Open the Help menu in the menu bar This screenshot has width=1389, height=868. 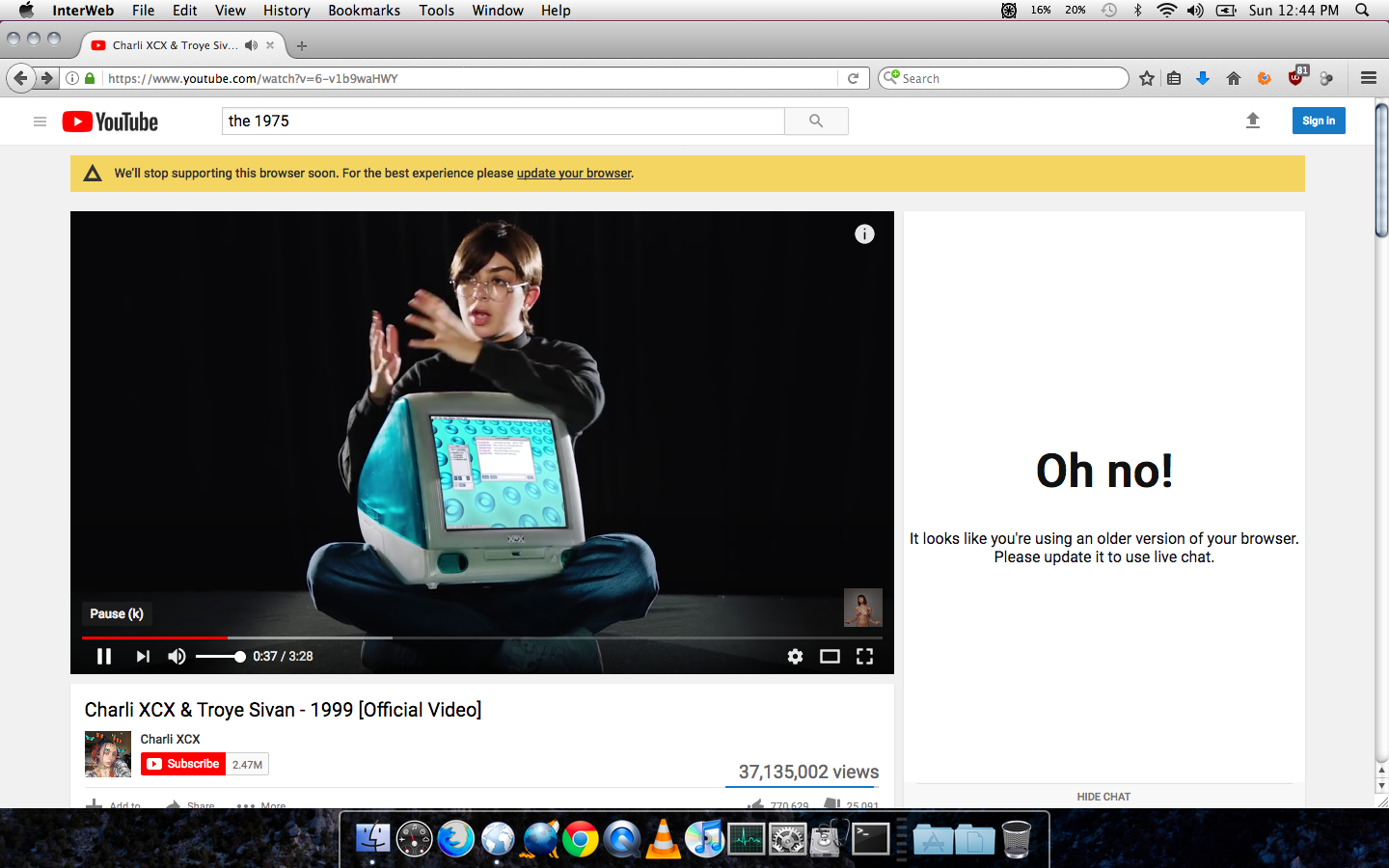point(556,10)
